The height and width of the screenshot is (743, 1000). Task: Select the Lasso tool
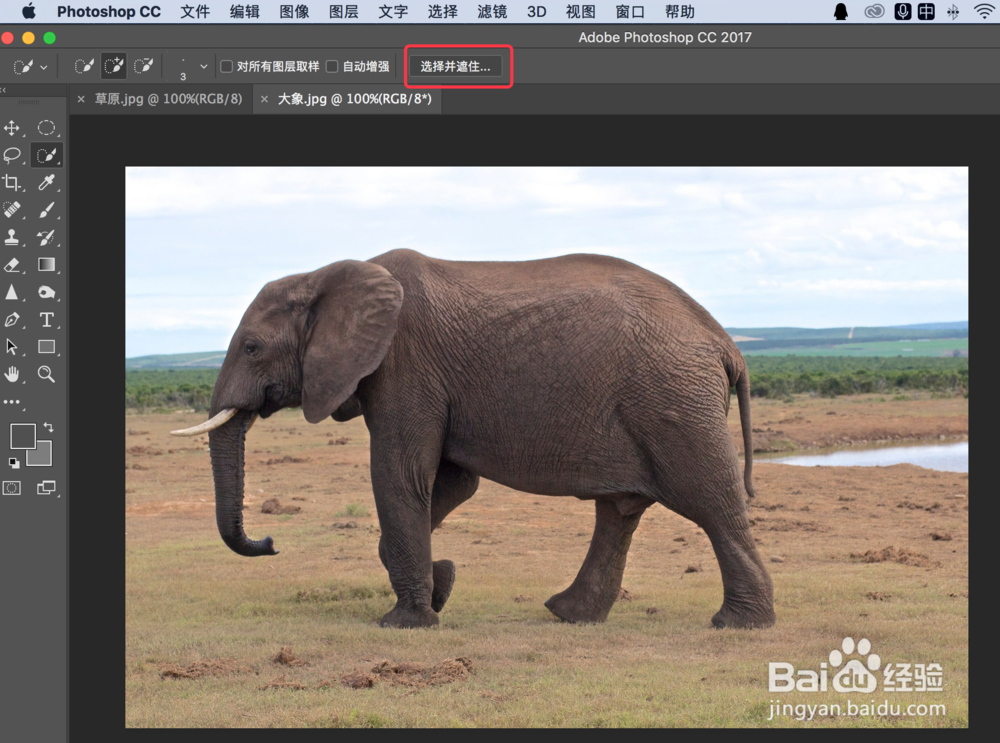click(12, 156)
